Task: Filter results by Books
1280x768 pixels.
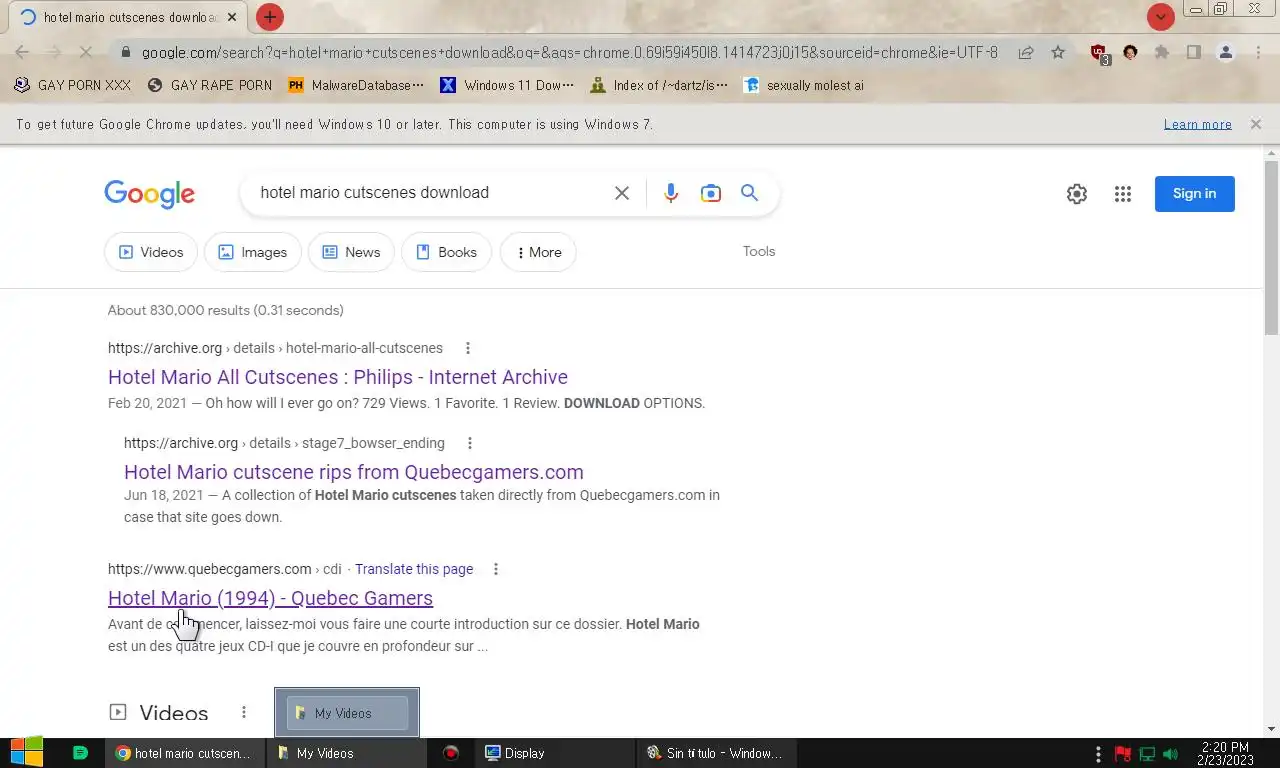Action: coord(446,252)
